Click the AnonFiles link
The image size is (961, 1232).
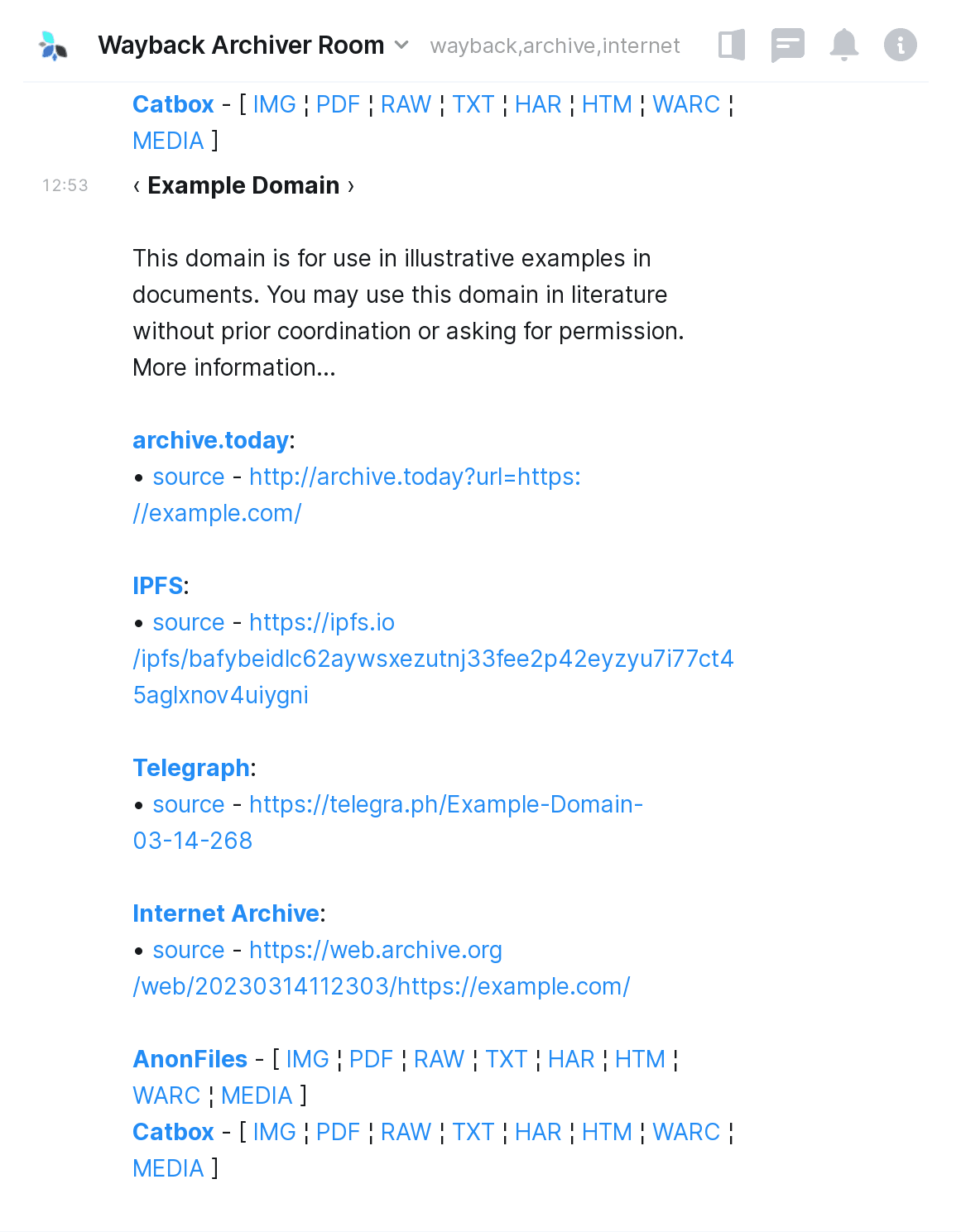[x=190, y=1059]
